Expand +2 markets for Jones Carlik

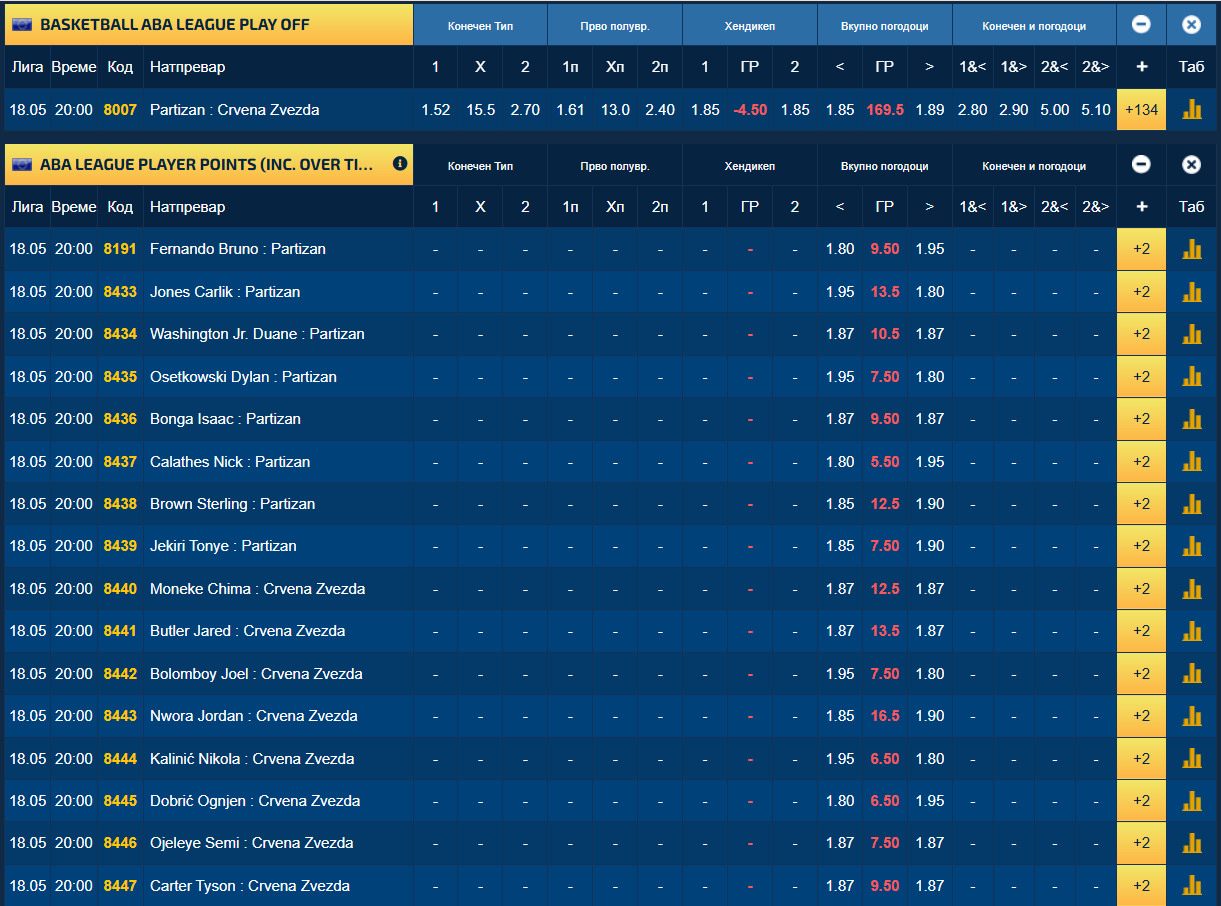pos(1141,292)
